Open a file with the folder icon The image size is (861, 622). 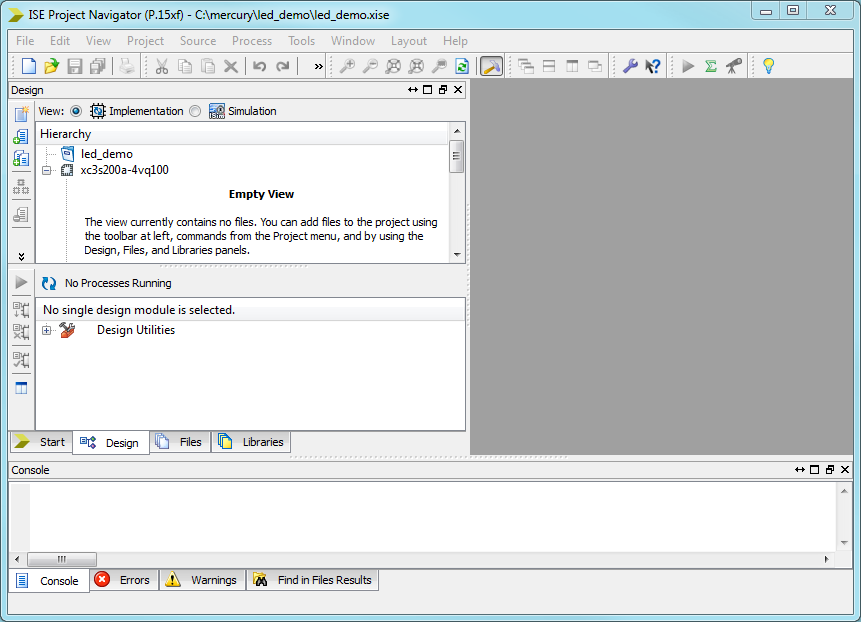pos(52,66)
